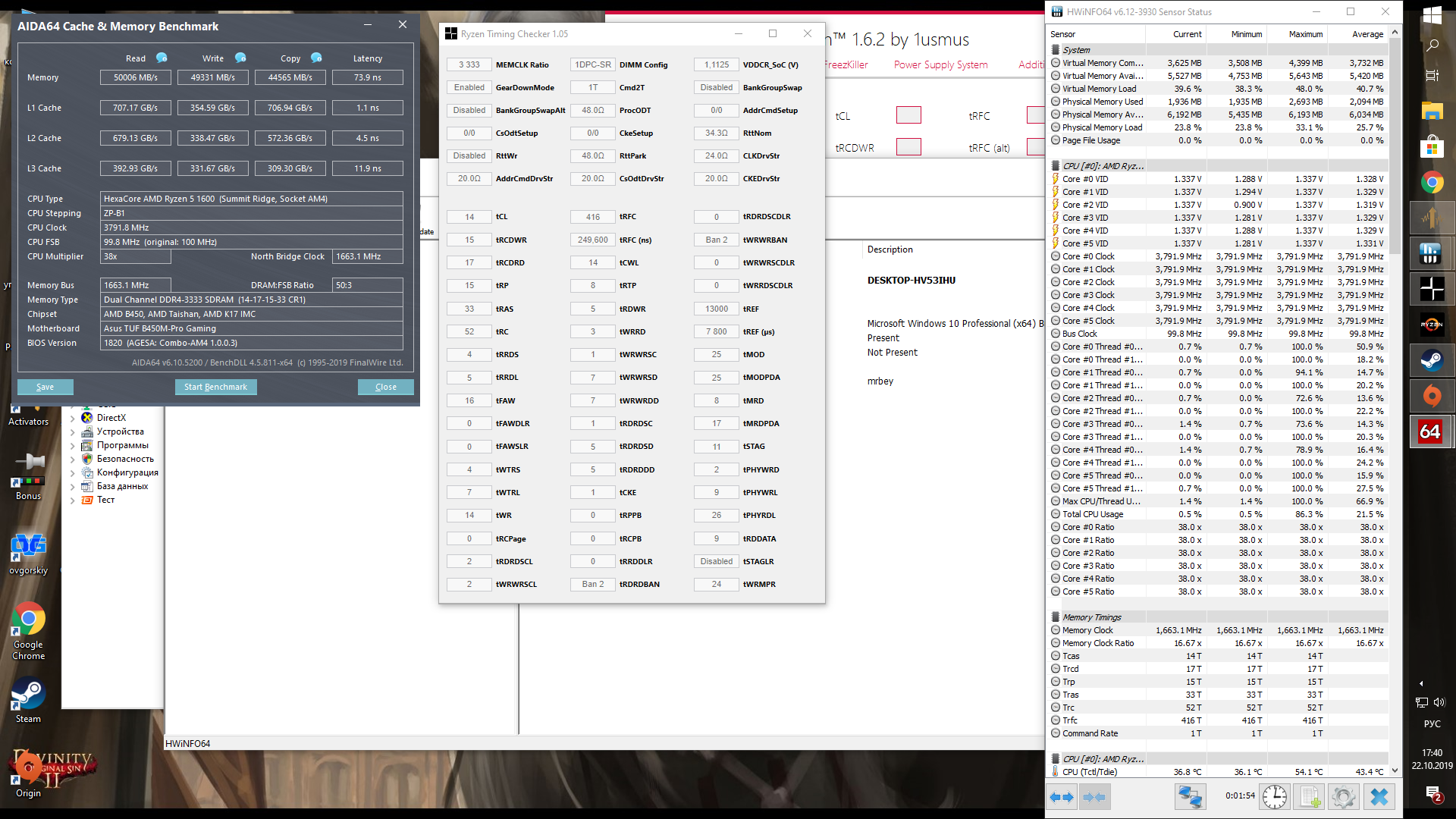Click the info icon beside Read in AIDA64
The width and height of the screenshot is (1456, 819).
tap(162, 58)
